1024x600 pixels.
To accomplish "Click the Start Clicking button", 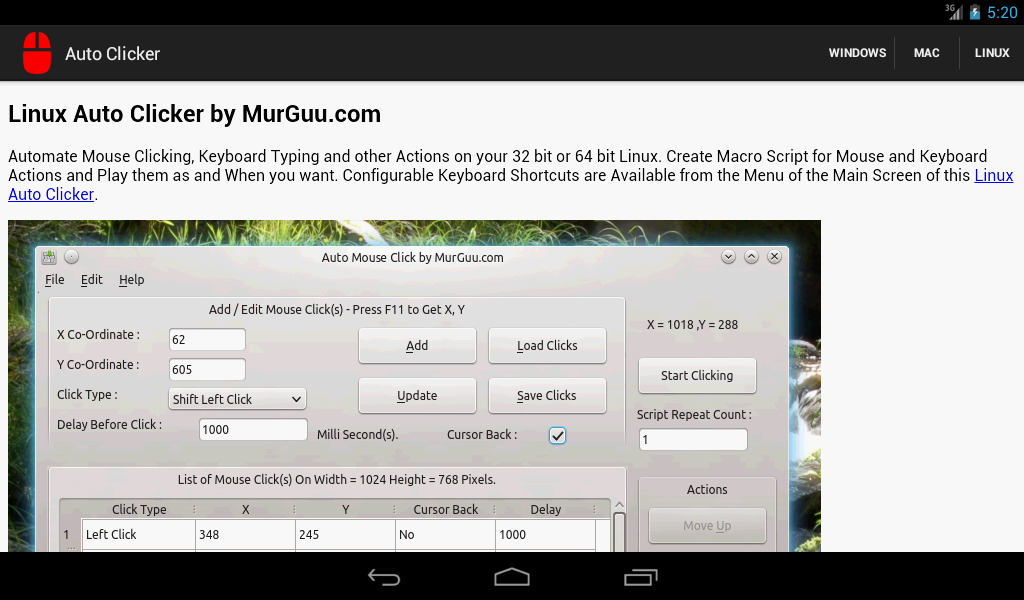I will coord(697,375).
